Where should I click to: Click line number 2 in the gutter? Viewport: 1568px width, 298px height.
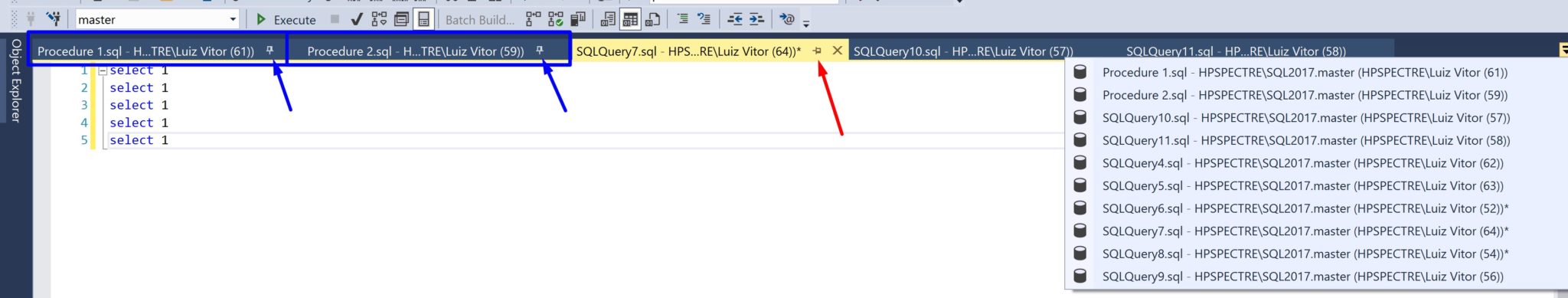pos(84,87)
